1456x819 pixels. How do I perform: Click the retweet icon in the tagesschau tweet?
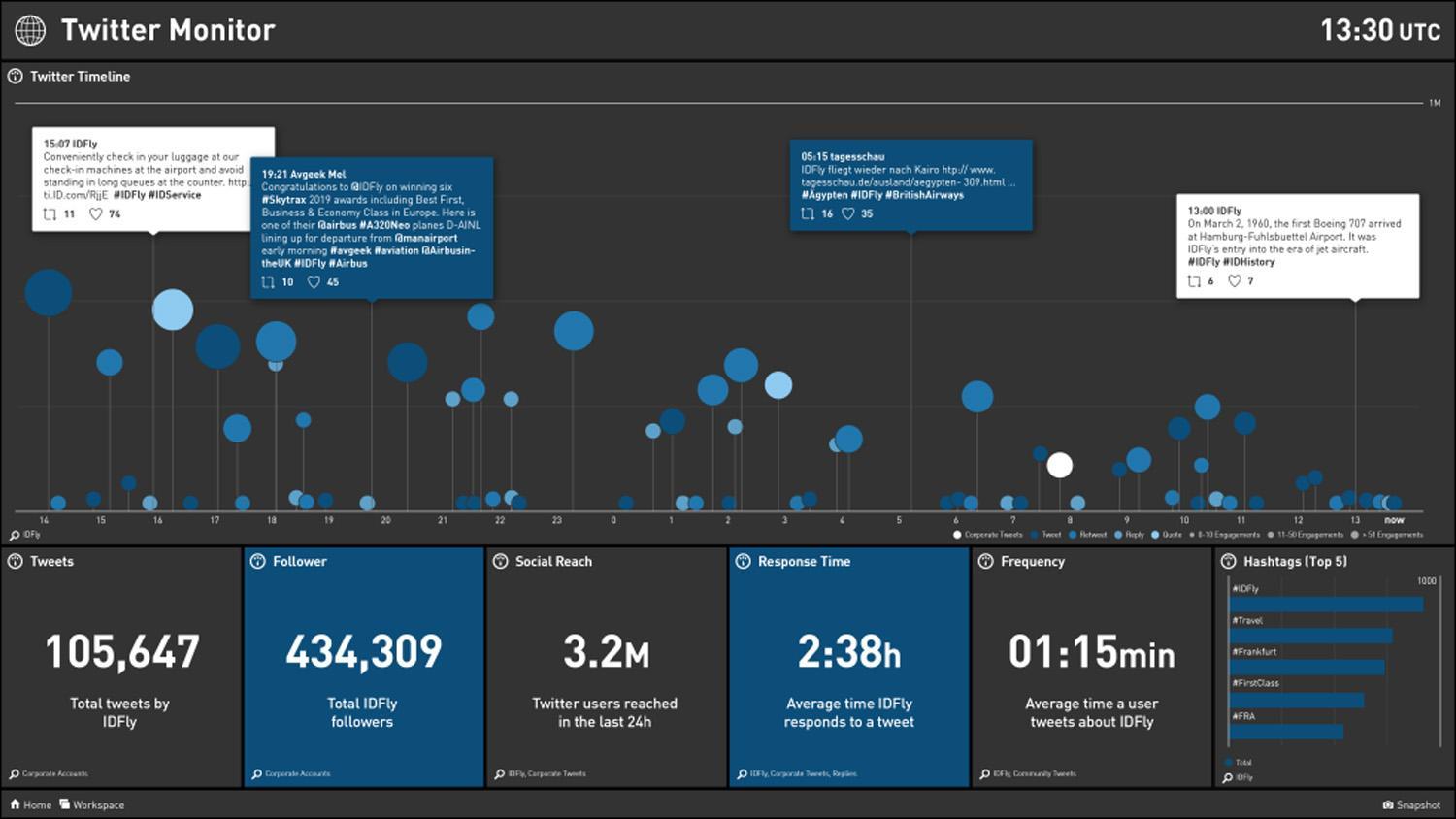coord(808,213)
